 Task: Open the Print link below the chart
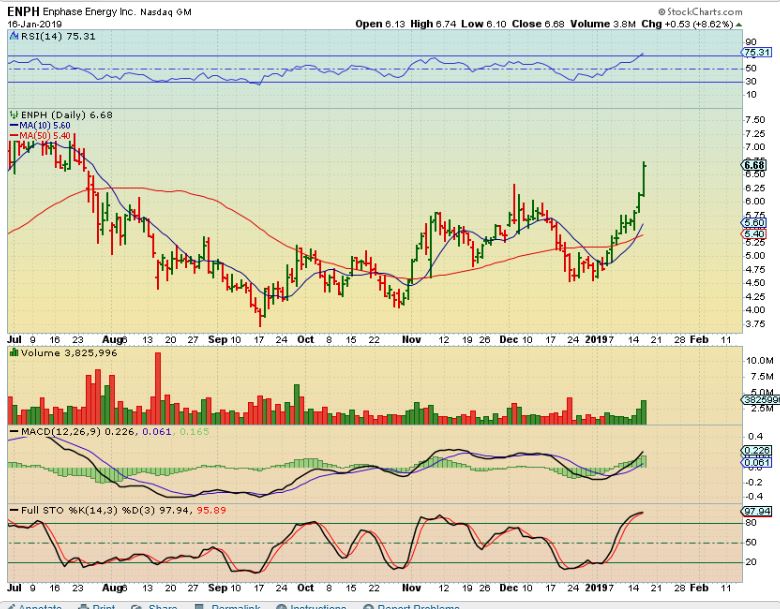[x=98, y=607]
